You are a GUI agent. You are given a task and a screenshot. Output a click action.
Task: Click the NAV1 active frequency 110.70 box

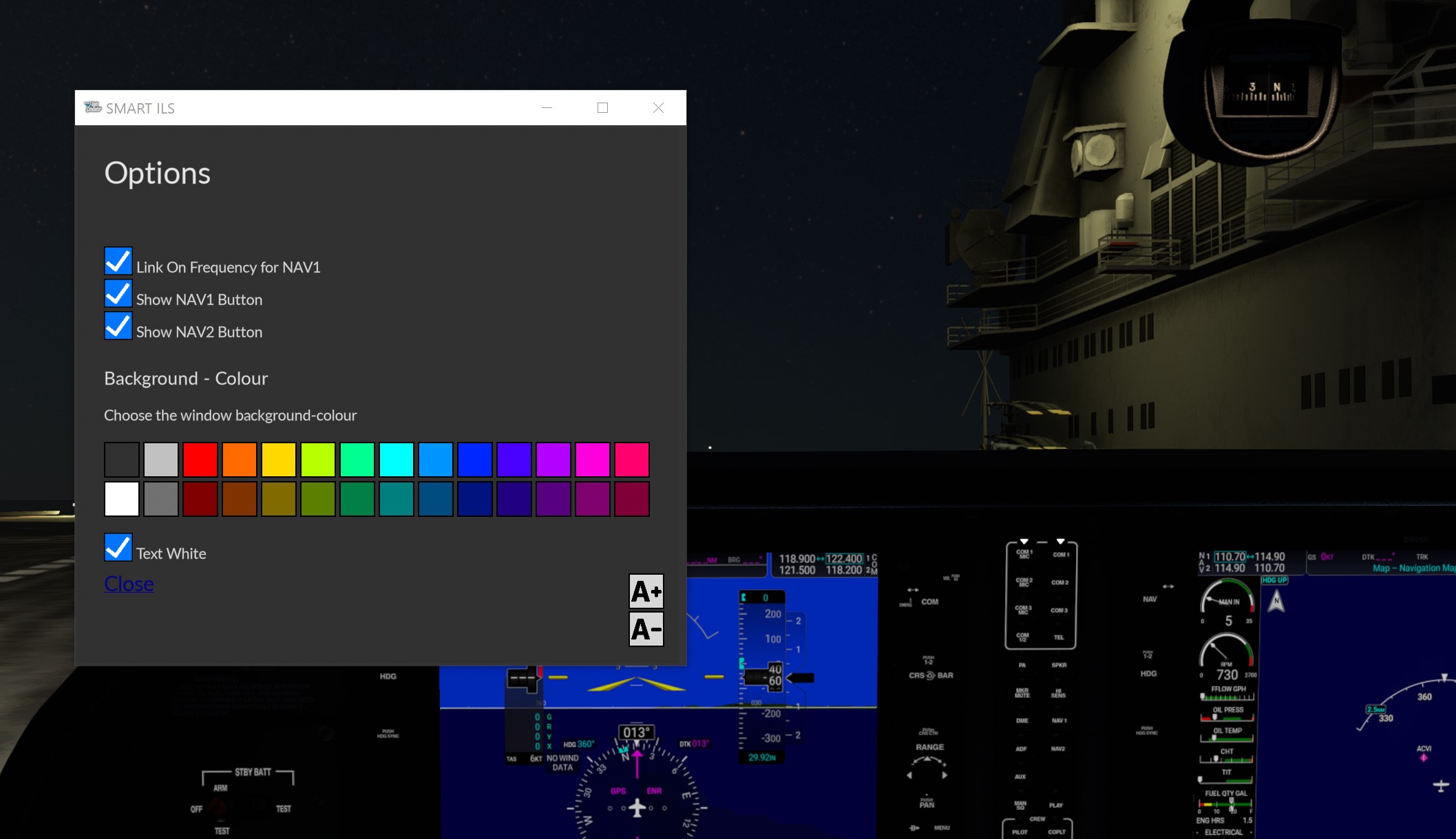(1229, 557)
